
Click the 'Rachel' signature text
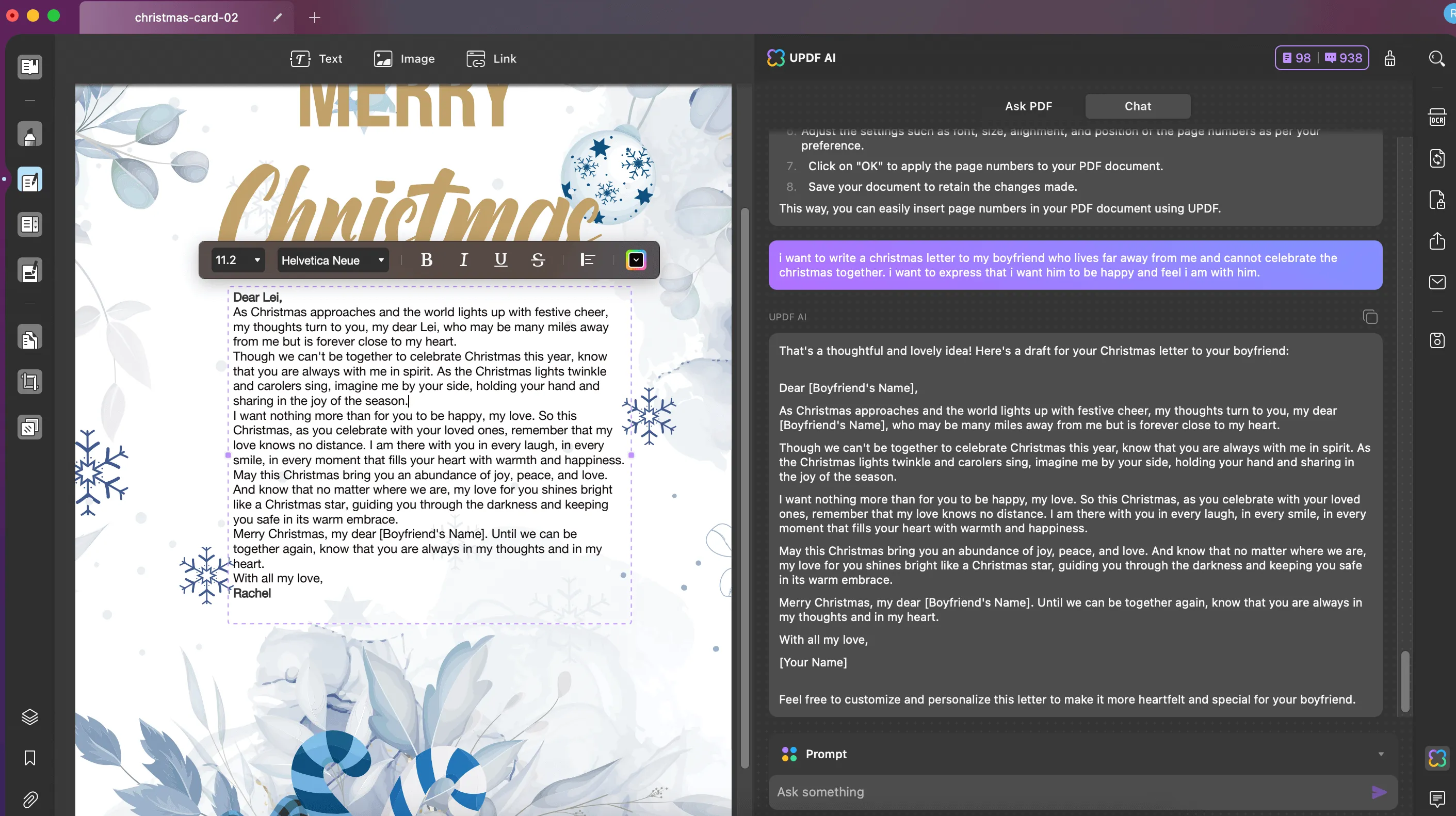[x=252, y=593]
